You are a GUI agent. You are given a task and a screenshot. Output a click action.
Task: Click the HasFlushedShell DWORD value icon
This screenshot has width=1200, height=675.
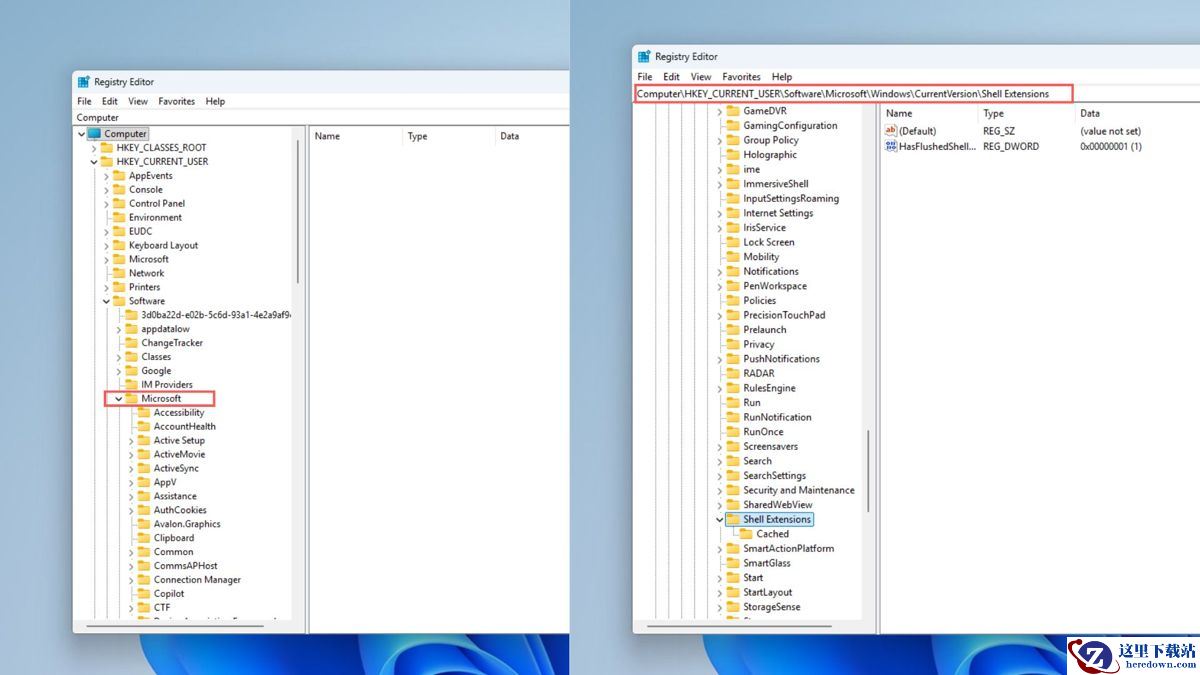891,146
